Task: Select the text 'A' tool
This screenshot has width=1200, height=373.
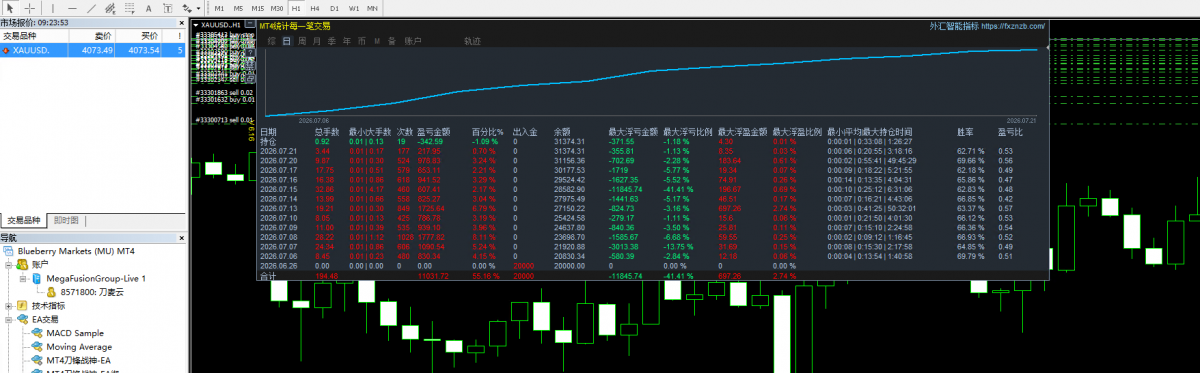Action: click(x=148, y=8)
